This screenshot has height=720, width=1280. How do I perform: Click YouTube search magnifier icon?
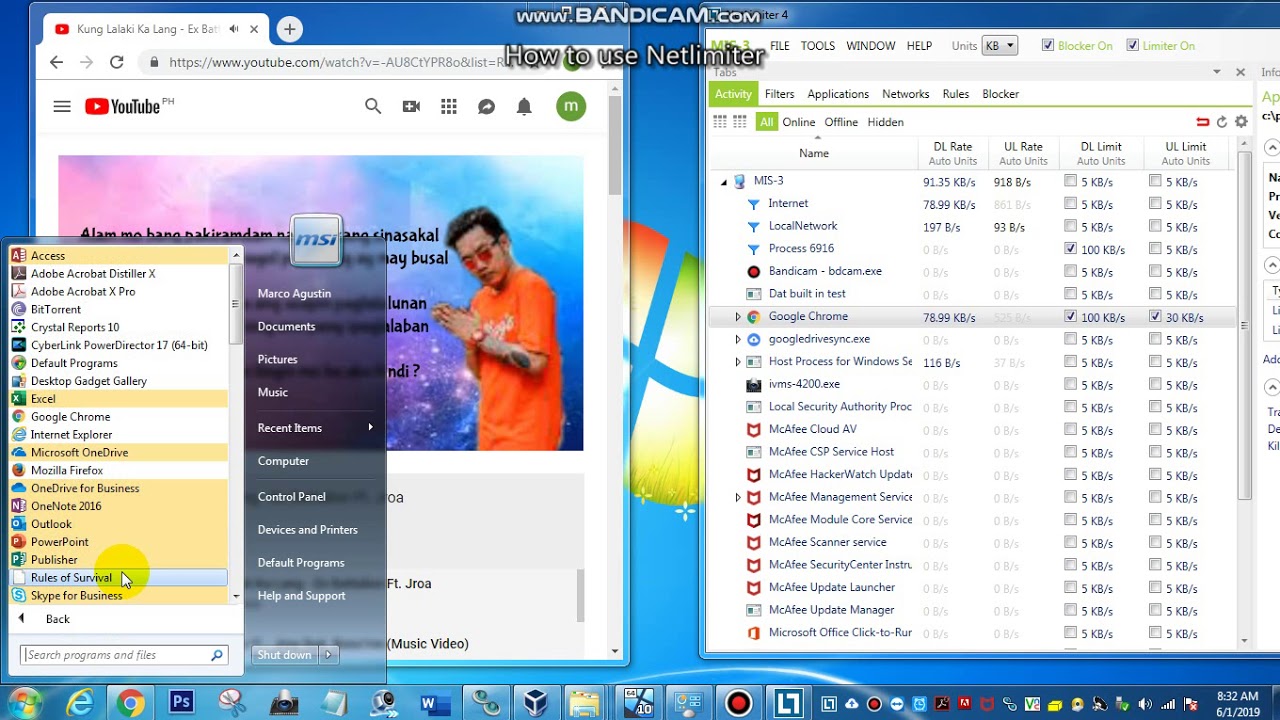coord(373,106)
